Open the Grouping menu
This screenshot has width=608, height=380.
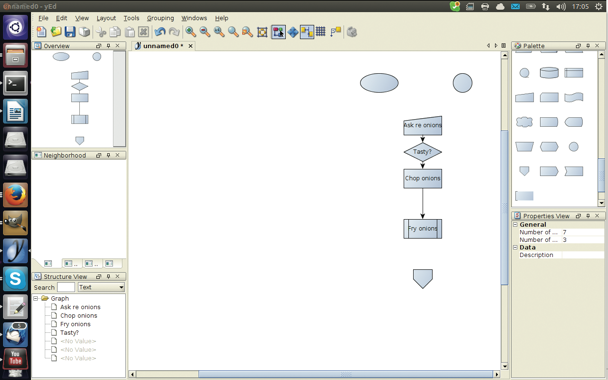(x=160, y=18)
